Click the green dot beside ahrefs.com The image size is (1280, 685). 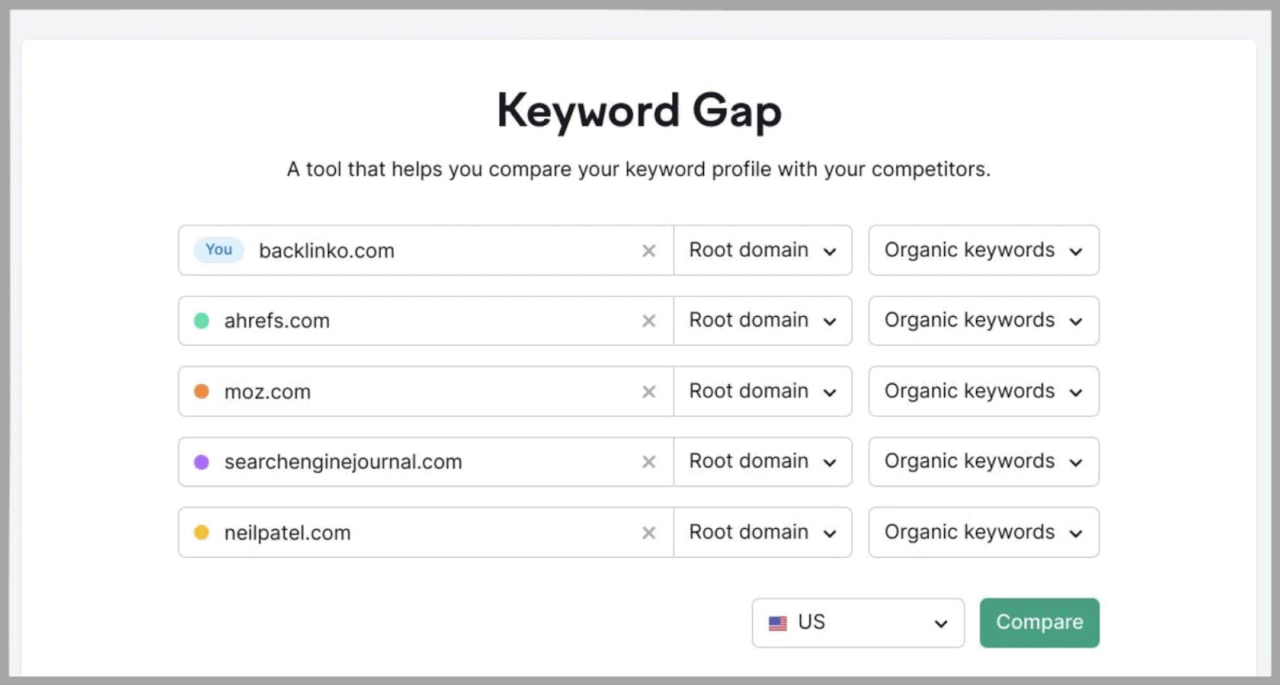[201, 321]
